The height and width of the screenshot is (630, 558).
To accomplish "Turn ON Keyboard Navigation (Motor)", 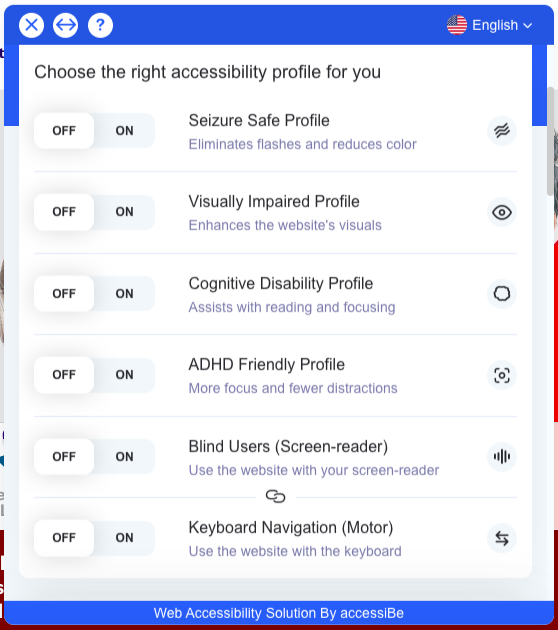I will click(125, 538).
